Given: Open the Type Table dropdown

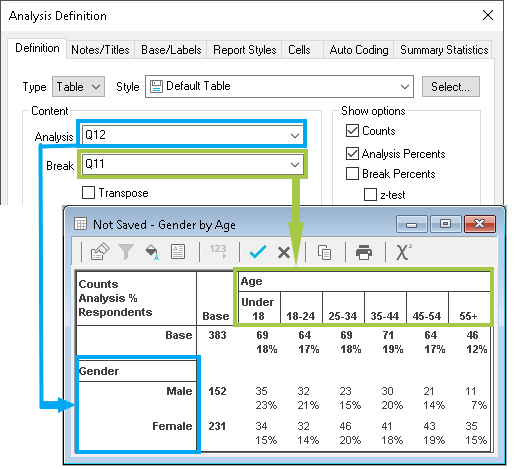Looking at the screenshot, I should (78, 87).
